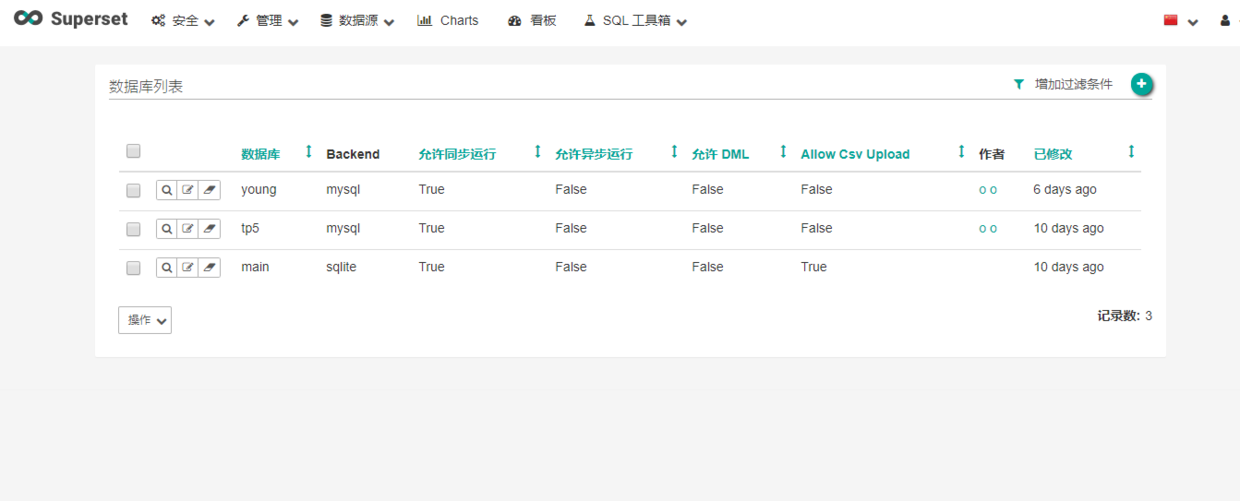Open author link in tp5 row
The width and height of the screenshot is (1240, 501).
pos(988,229)
